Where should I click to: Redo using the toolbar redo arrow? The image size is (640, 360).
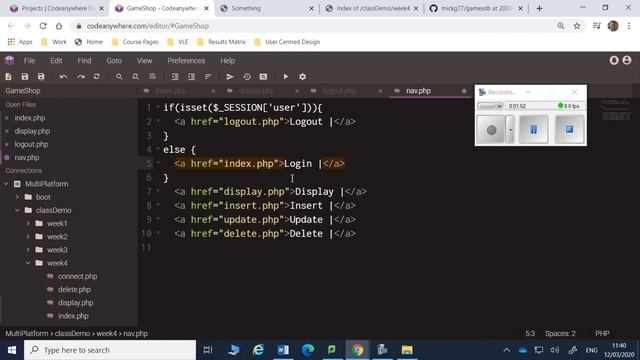tap(80, 77)
